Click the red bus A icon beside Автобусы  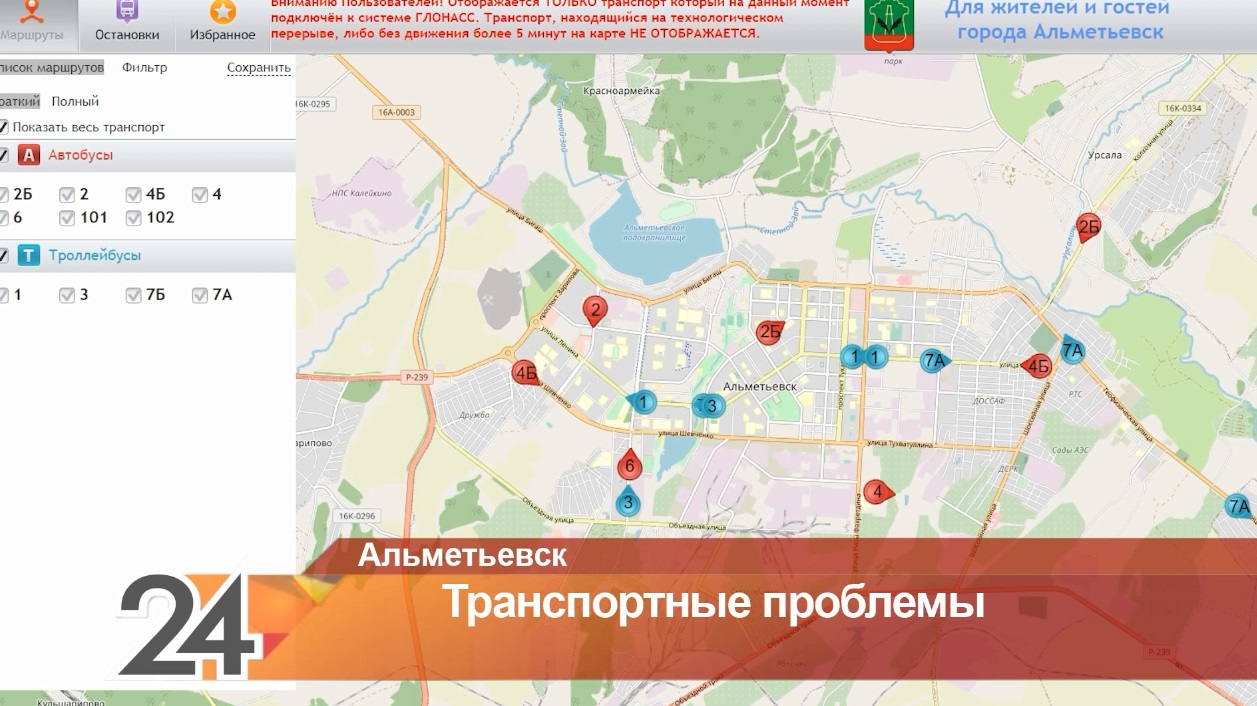click(x=29, y=156)
